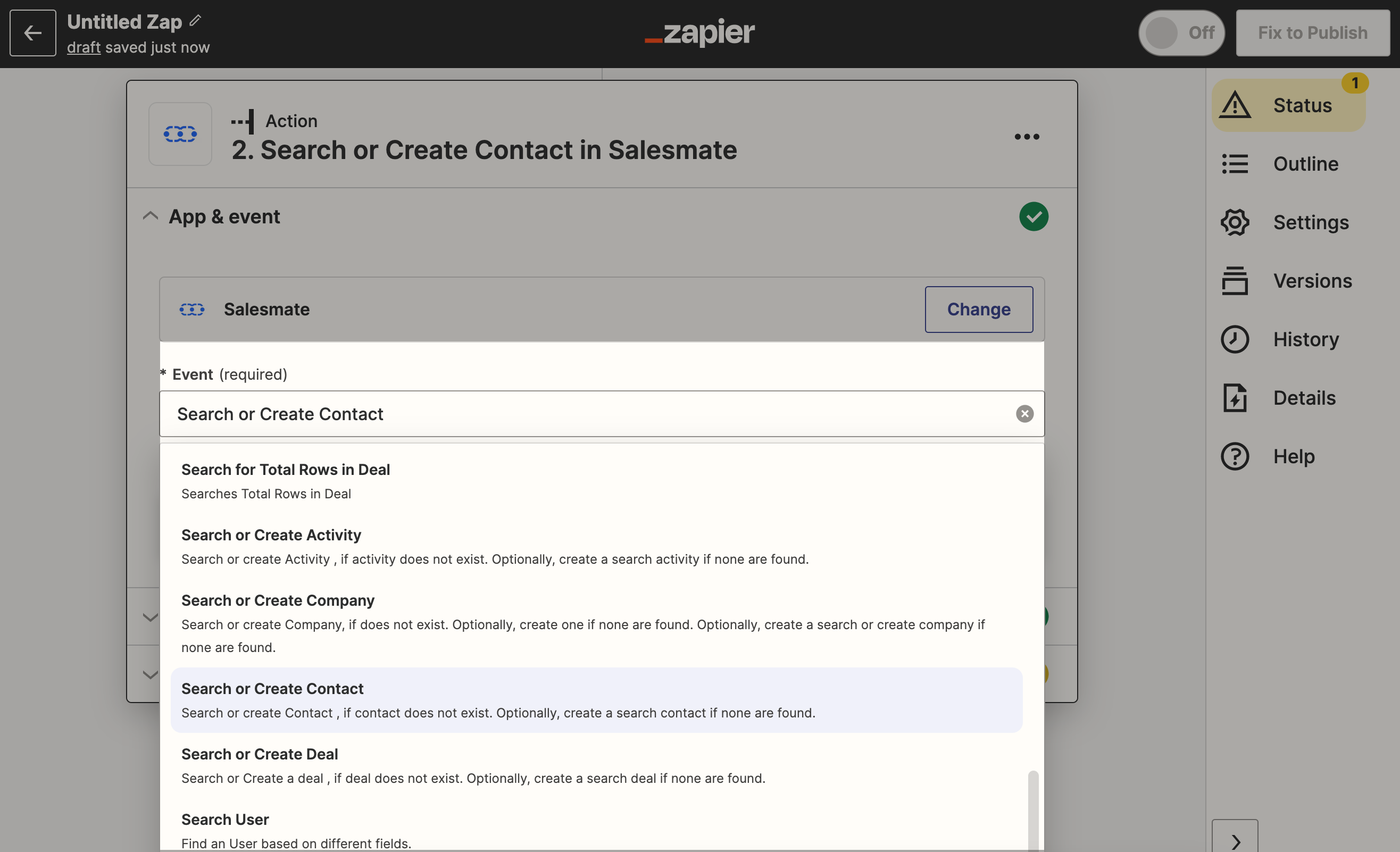Click the Salesmate logo in app row
The width and height of the screenshot is (1400, 852).
click(x=192, y=309)
